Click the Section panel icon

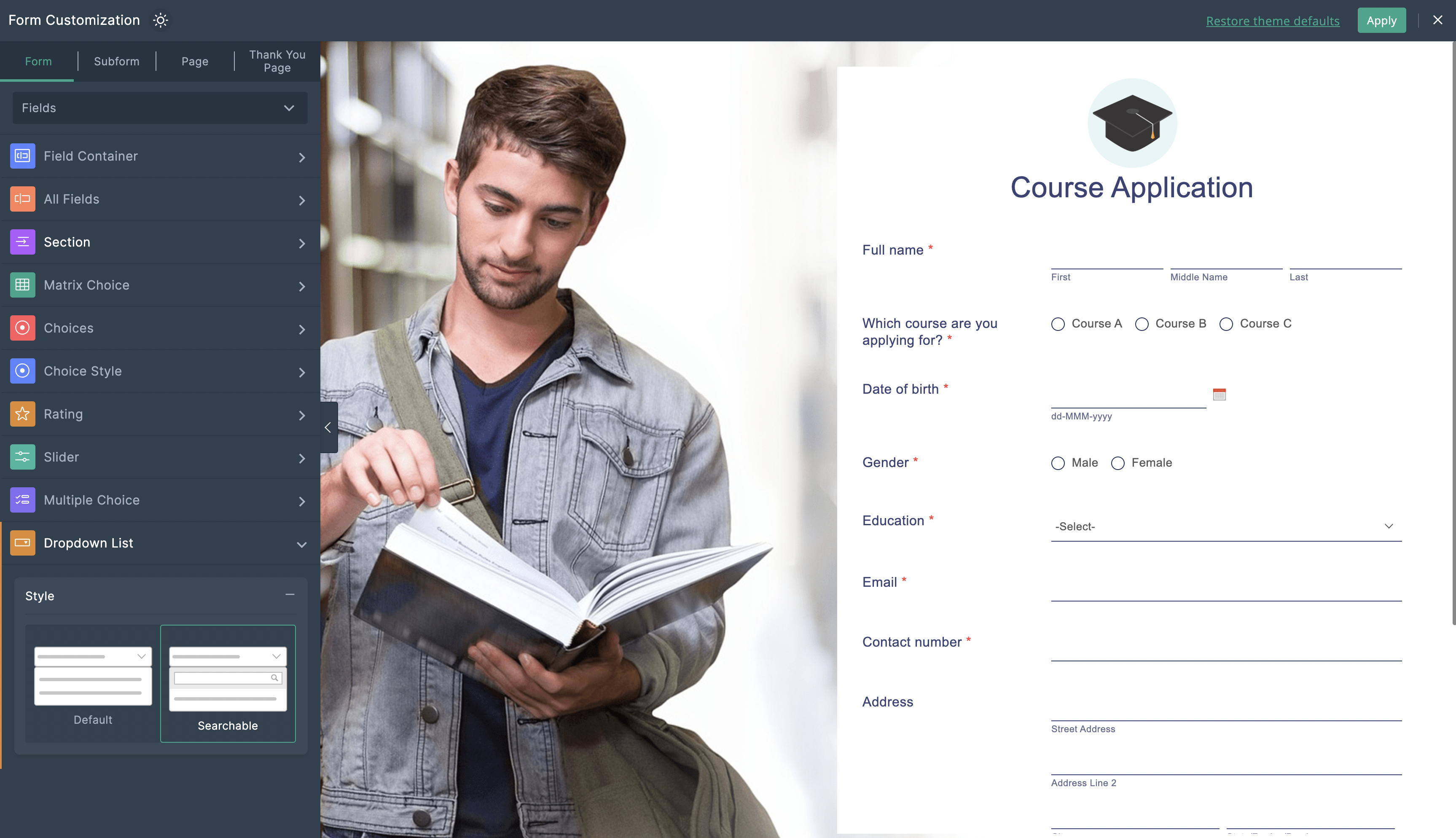click(22, 241)
